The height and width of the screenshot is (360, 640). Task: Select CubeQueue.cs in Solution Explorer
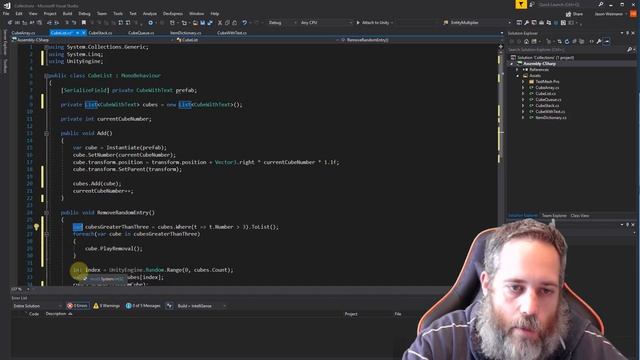tap(548, 100)
